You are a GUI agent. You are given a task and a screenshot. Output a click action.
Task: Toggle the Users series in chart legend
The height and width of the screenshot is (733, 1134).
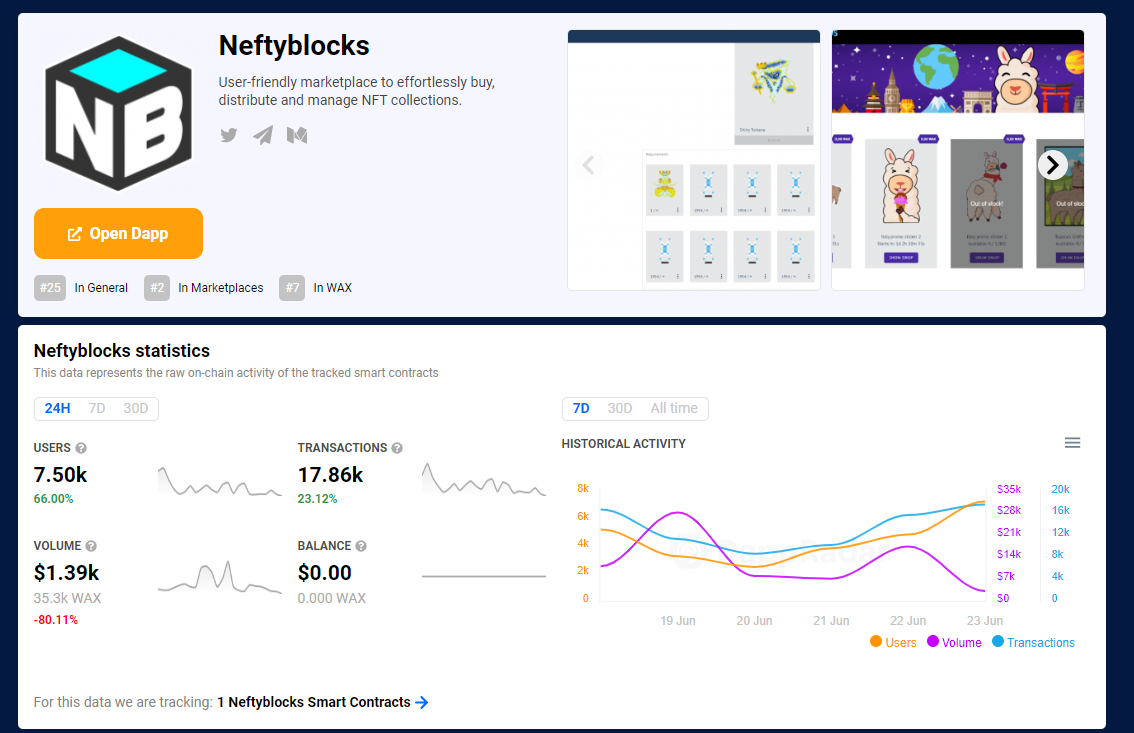point(893,642)
